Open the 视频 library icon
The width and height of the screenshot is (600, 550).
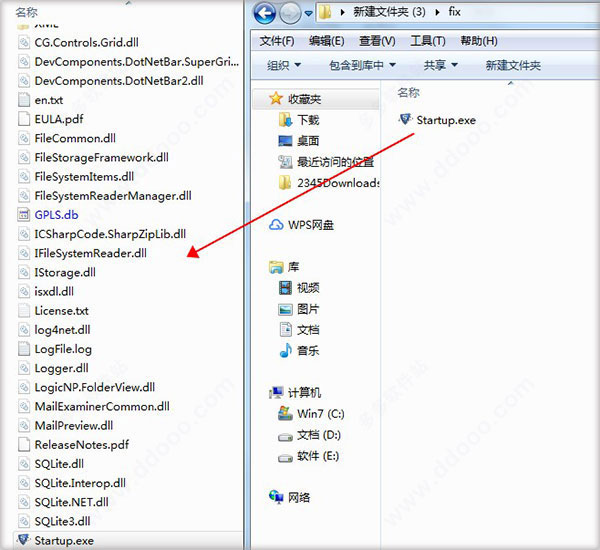pyautogui.click(x=285, y=288)
